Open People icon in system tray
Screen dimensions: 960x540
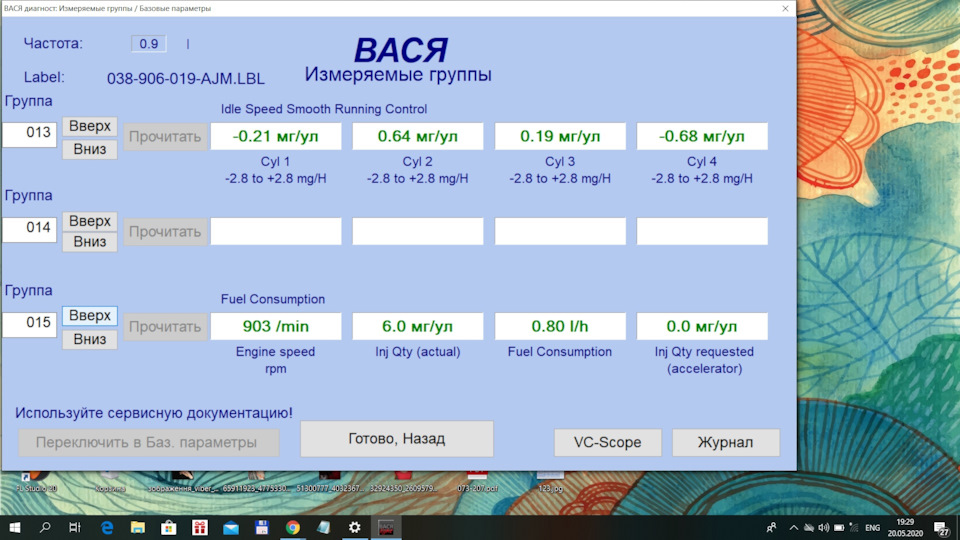(x=771, y=527)
